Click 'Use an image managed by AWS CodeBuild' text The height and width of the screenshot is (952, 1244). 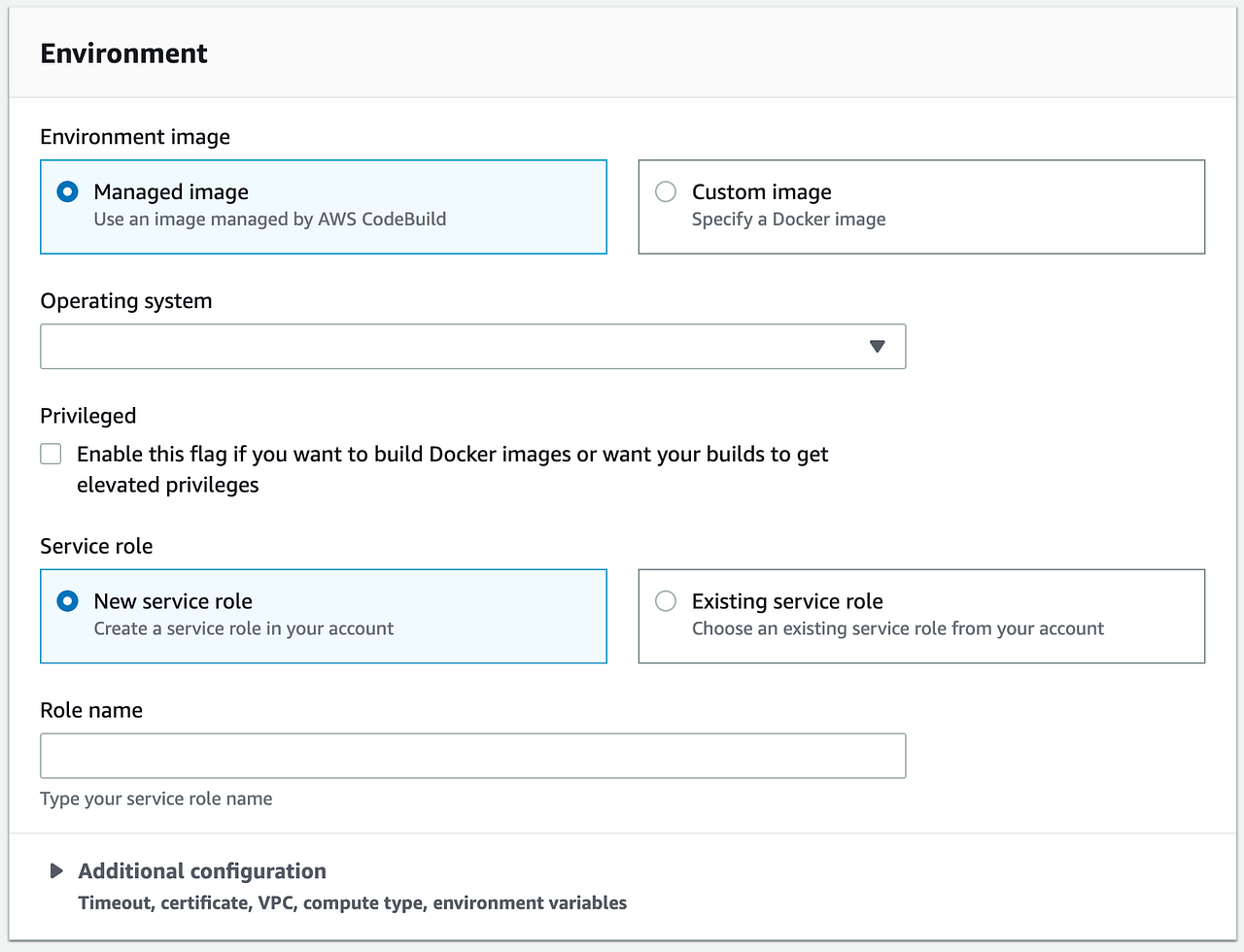pos(269,220)
